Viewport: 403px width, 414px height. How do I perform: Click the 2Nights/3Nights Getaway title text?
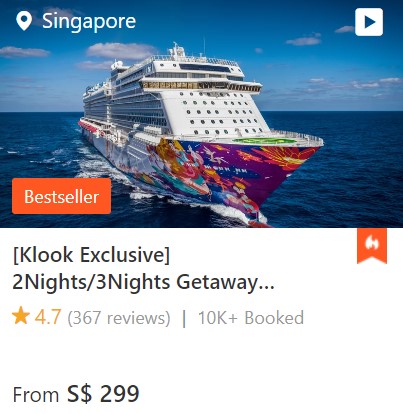pos(135,282)
